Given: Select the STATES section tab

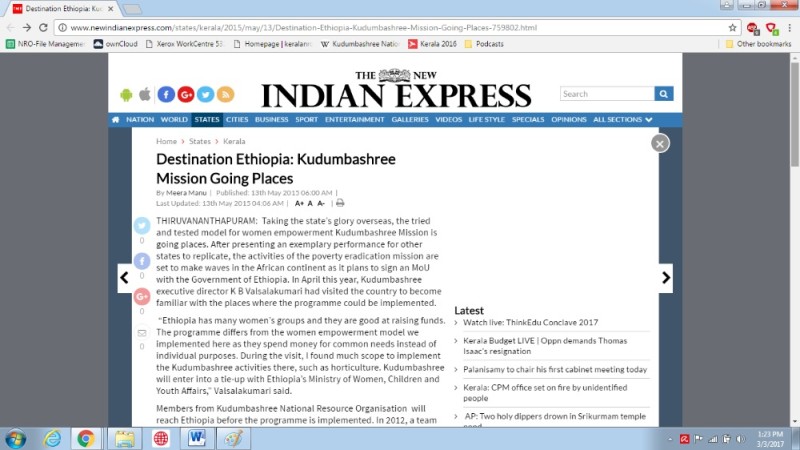Looking at the screenshot, I should (x=207, y=119).
